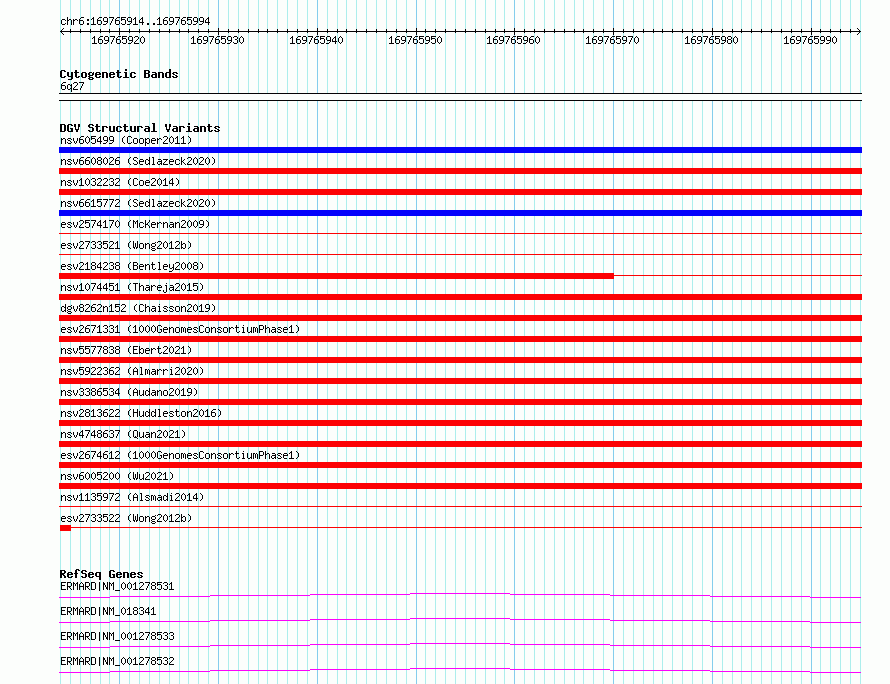890x684 pixels.
Task: Open variant nsv6615772 (Sedlazeck2020)
Action: tap(138, 203)
